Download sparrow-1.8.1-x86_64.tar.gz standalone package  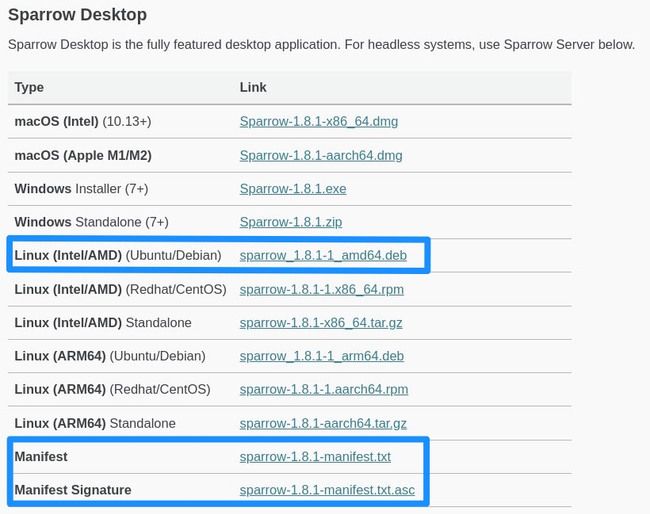[321, 323]
